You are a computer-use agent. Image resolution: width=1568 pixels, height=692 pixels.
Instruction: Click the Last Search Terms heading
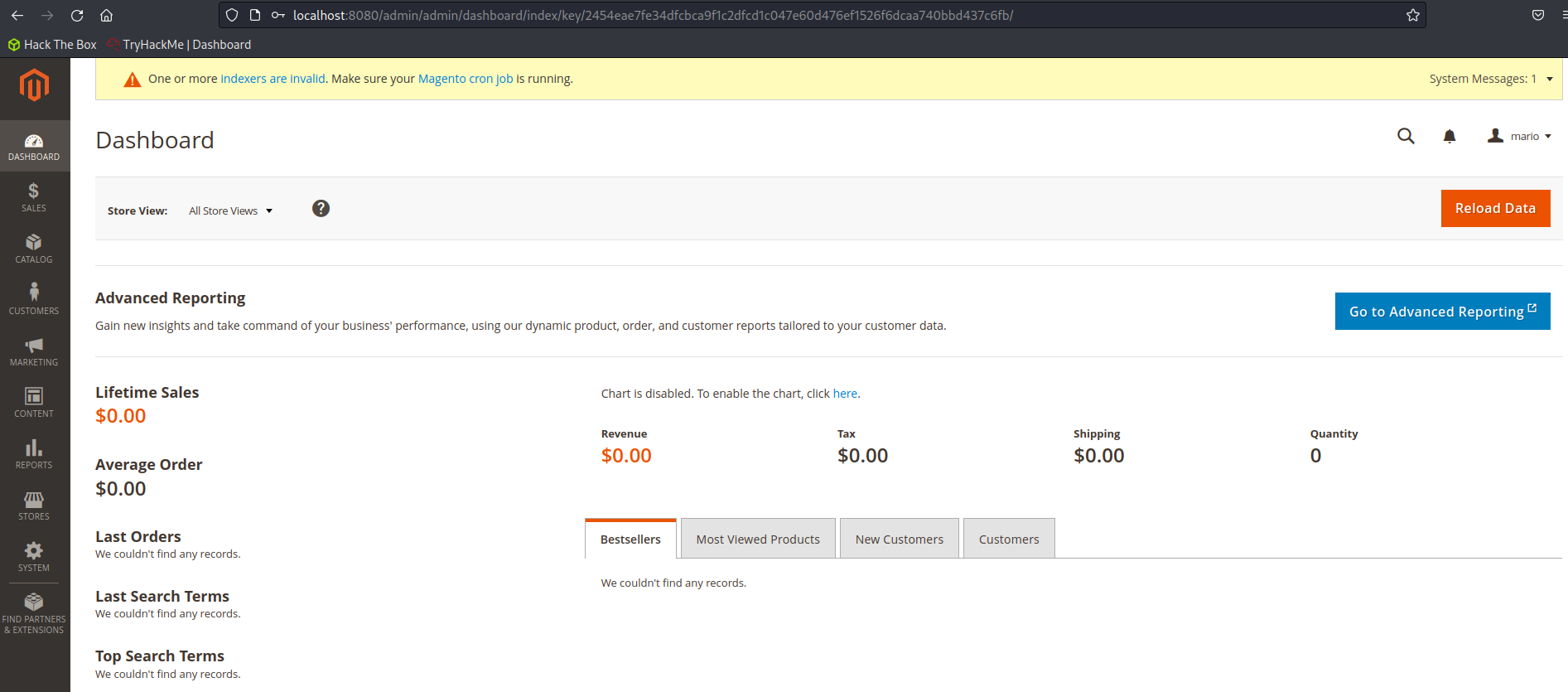pyautogui.click(x=162, y=597)
